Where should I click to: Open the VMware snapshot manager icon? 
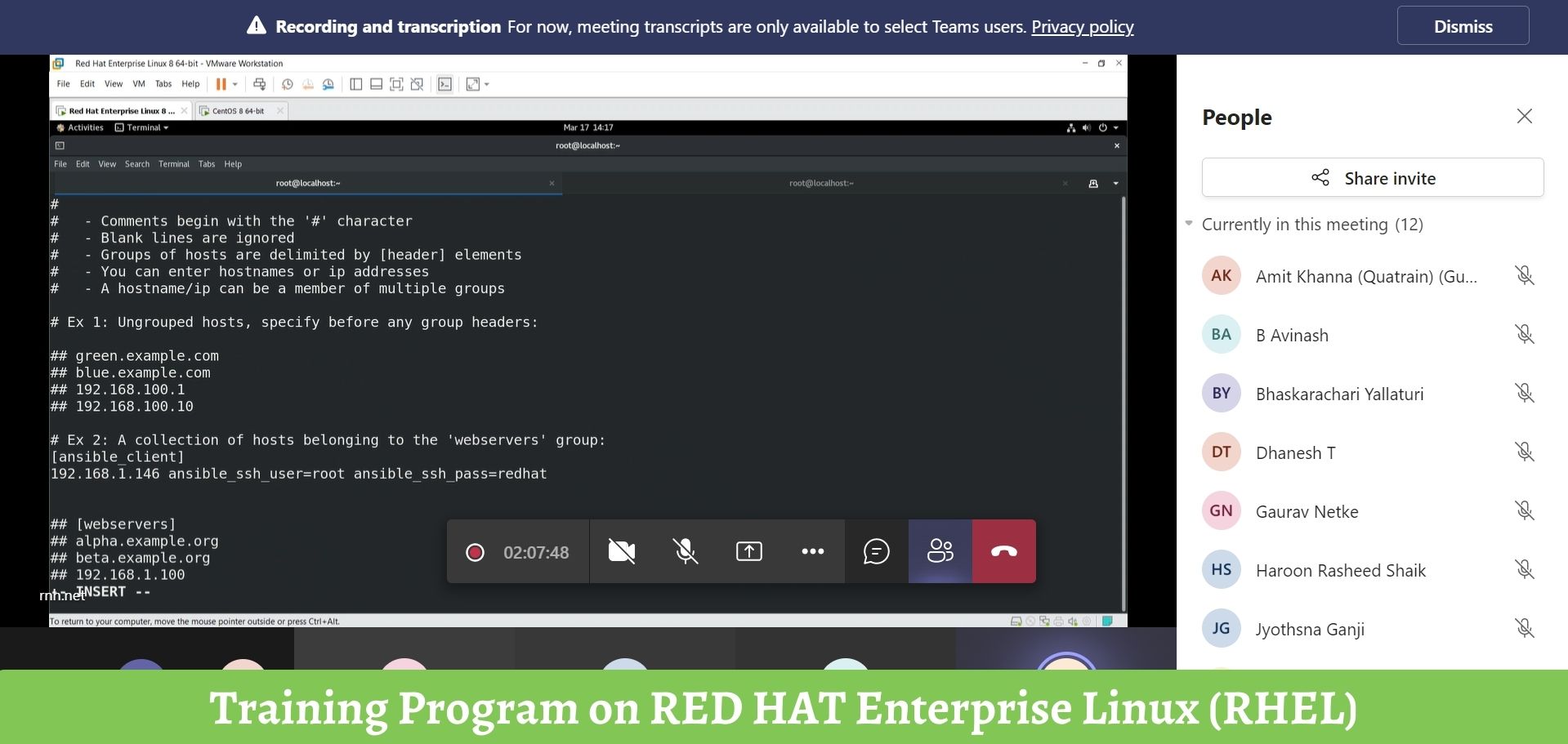[328, 84]
